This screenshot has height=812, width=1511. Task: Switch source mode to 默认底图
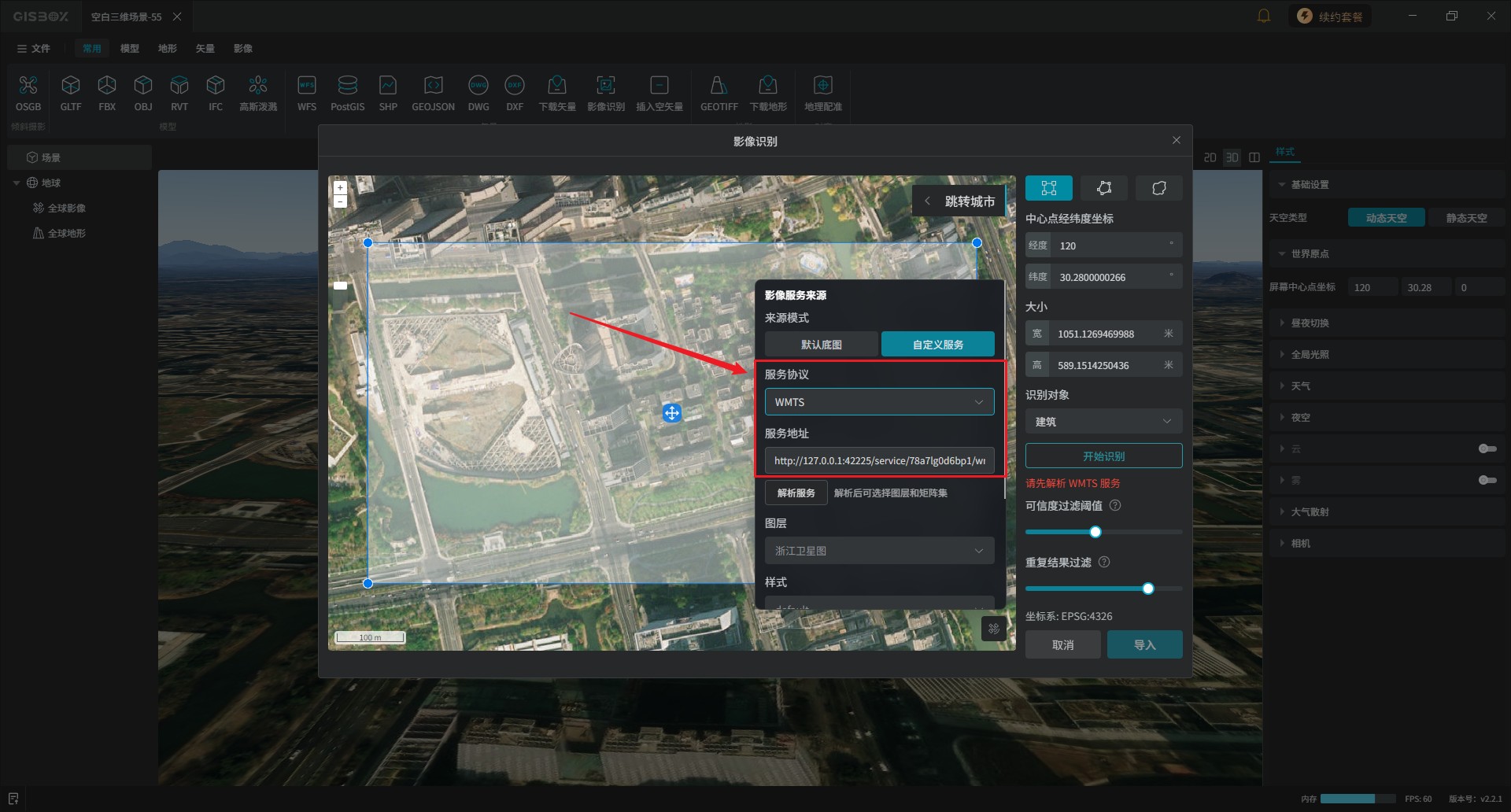[822, 345]
